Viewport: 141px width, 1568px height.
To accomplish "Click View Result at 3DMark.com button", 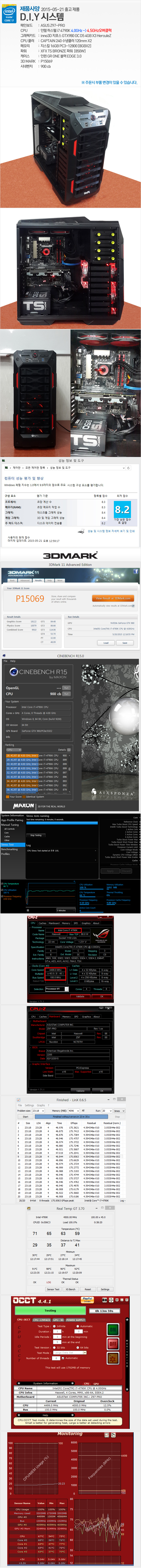I will click(x=113, y=598).
